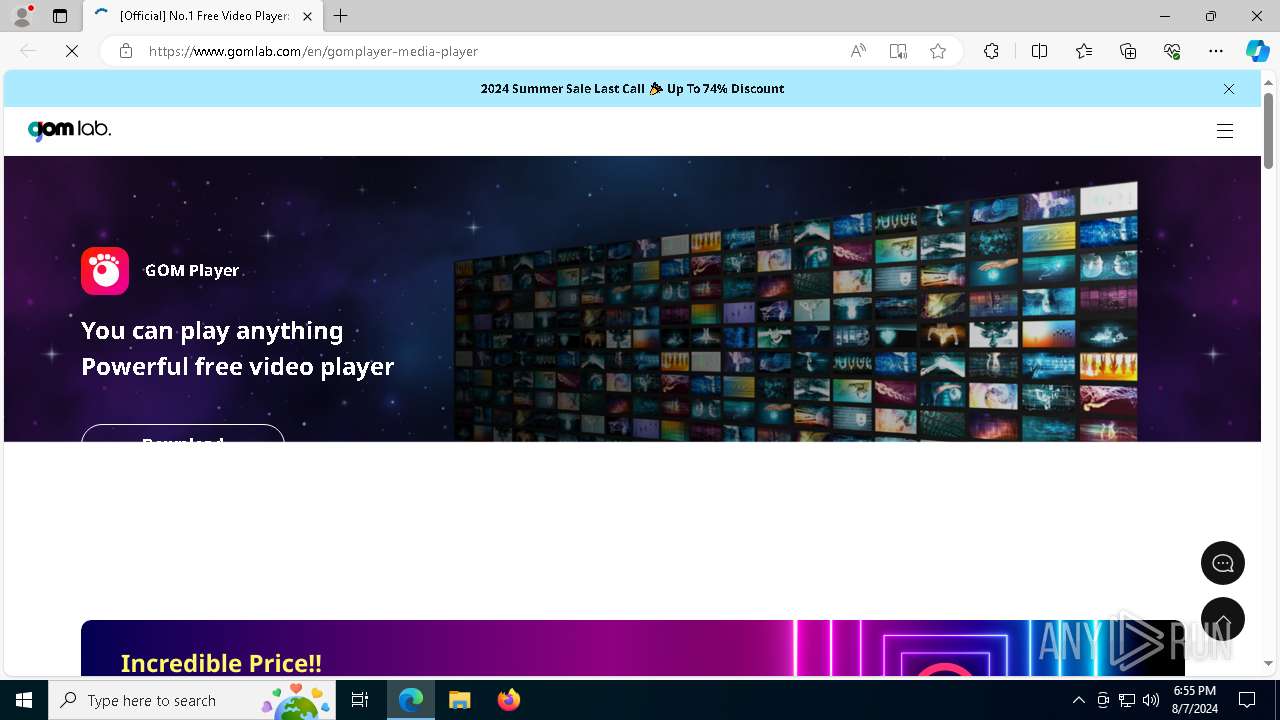Open the volume control
The height and width of the screenshot is (720, 1280).
click(1151, 700)
